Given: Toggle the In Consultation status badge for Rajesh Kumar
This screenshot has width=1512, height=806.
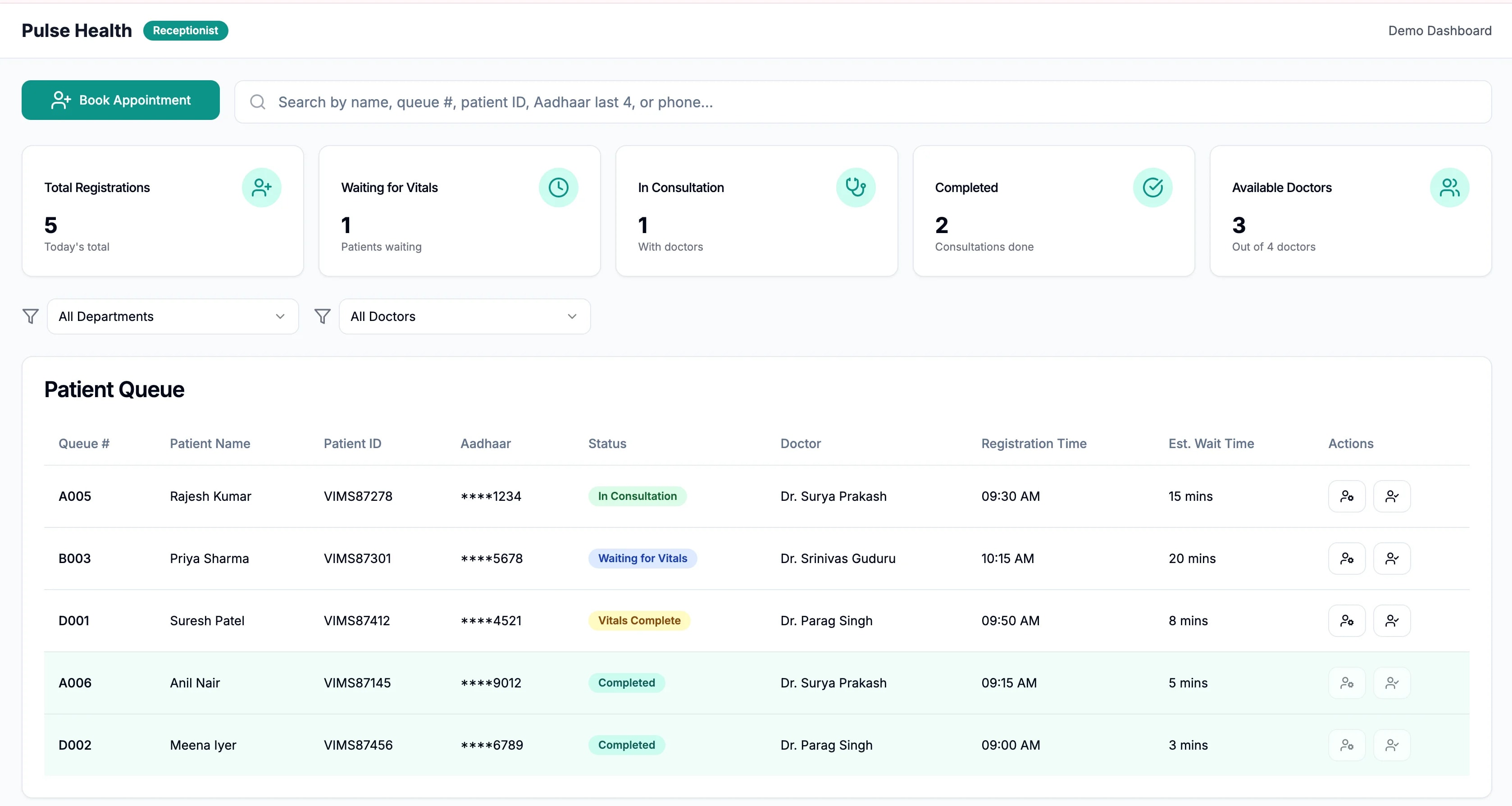Looking at the screenshot, I should [637, 496].
